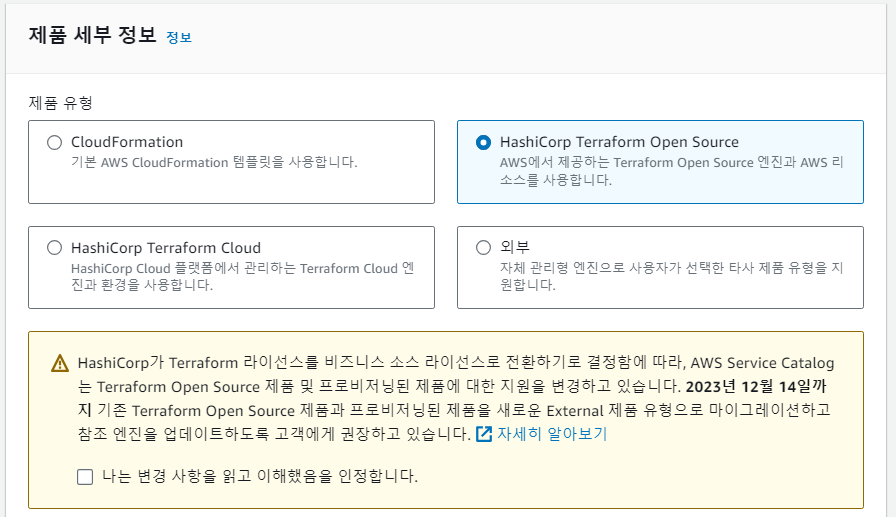Select HashiCorp Terraform Open Source radio button
896x517 pixels.
483,142
